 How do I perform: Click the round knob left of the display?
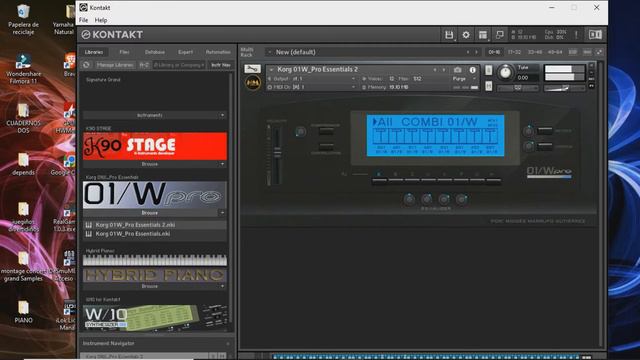pos(300,131)
